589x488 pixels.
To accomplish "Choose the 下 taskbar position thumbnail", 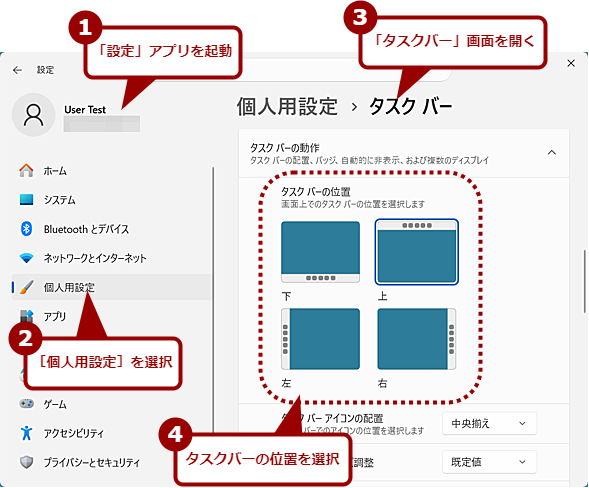I will pyautogui.click(x=320, y=252).
